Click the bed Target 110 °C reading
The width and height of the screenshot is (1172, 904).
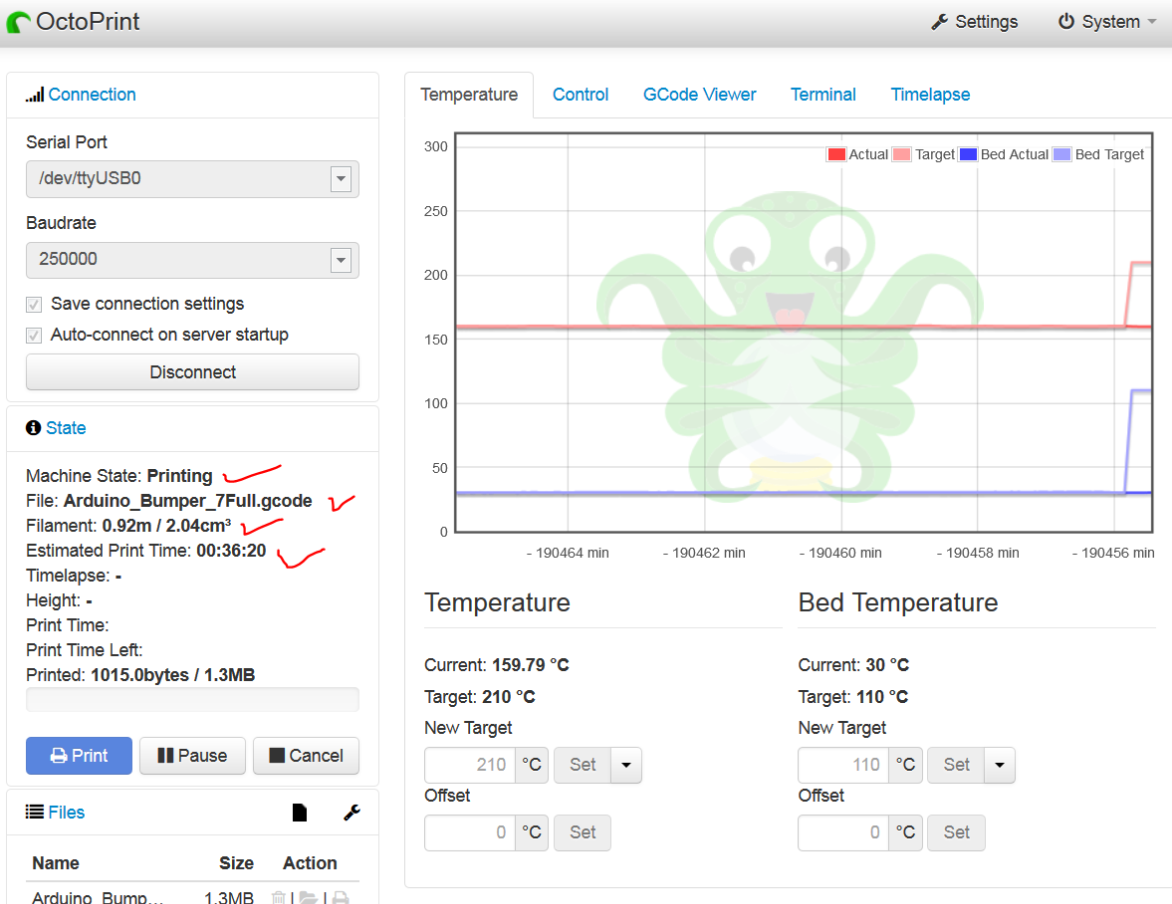coord(853,697)
